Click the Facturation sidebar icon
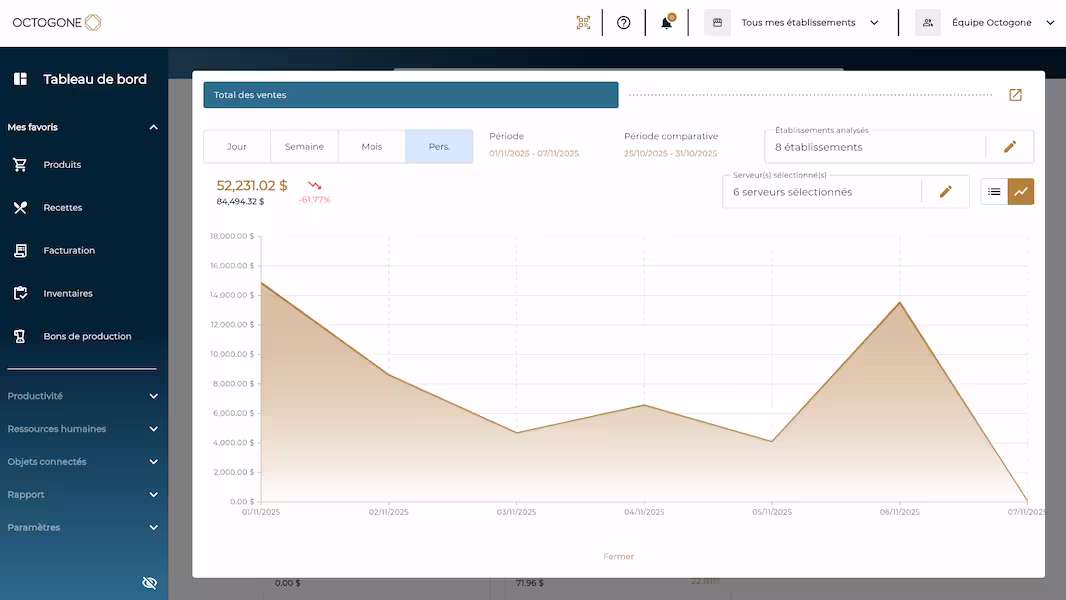Viewport: 1066px width, 600px height. pos(18,250)
